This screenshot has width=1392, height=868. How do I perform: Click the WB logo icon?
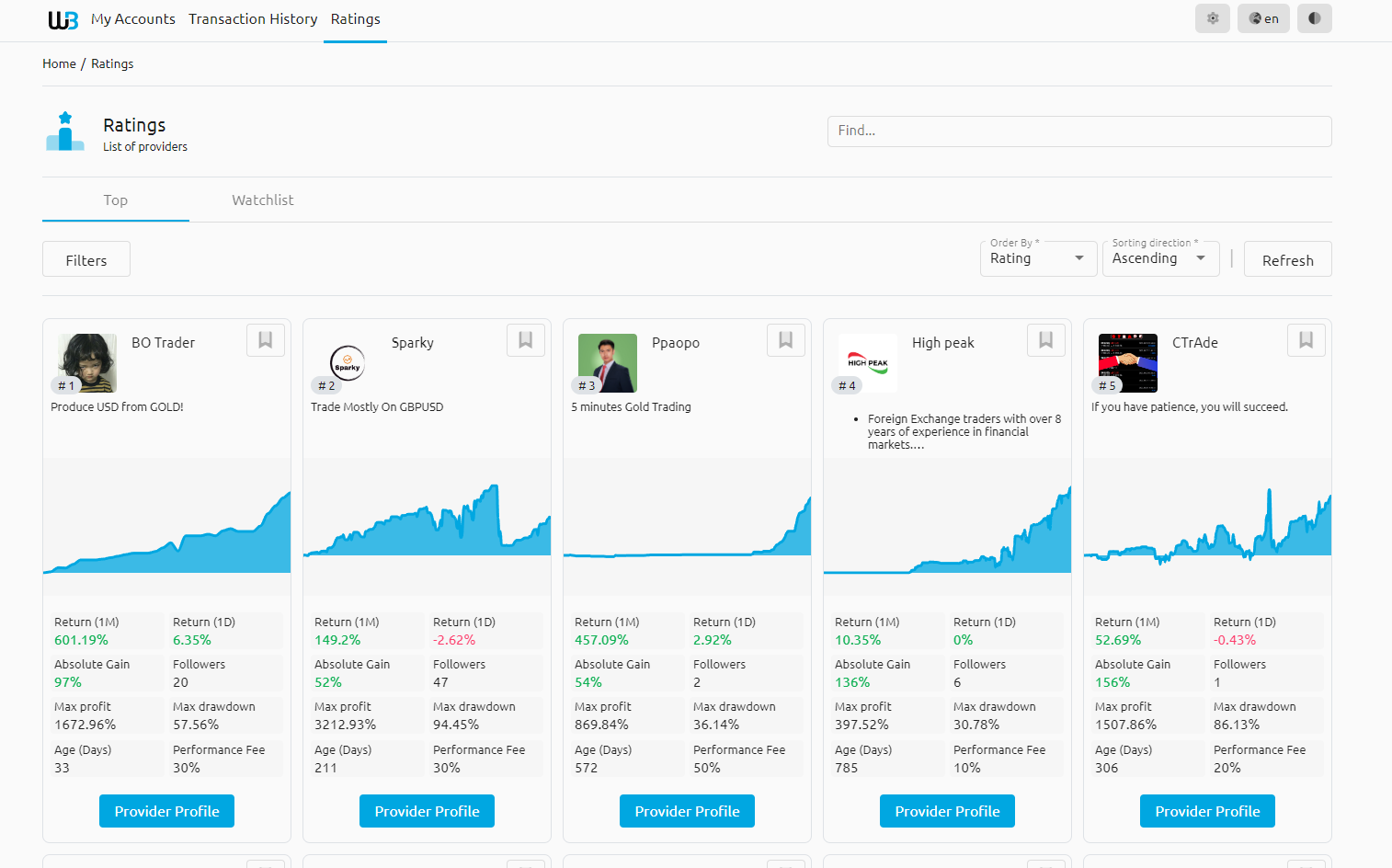[x=63, y=19]
